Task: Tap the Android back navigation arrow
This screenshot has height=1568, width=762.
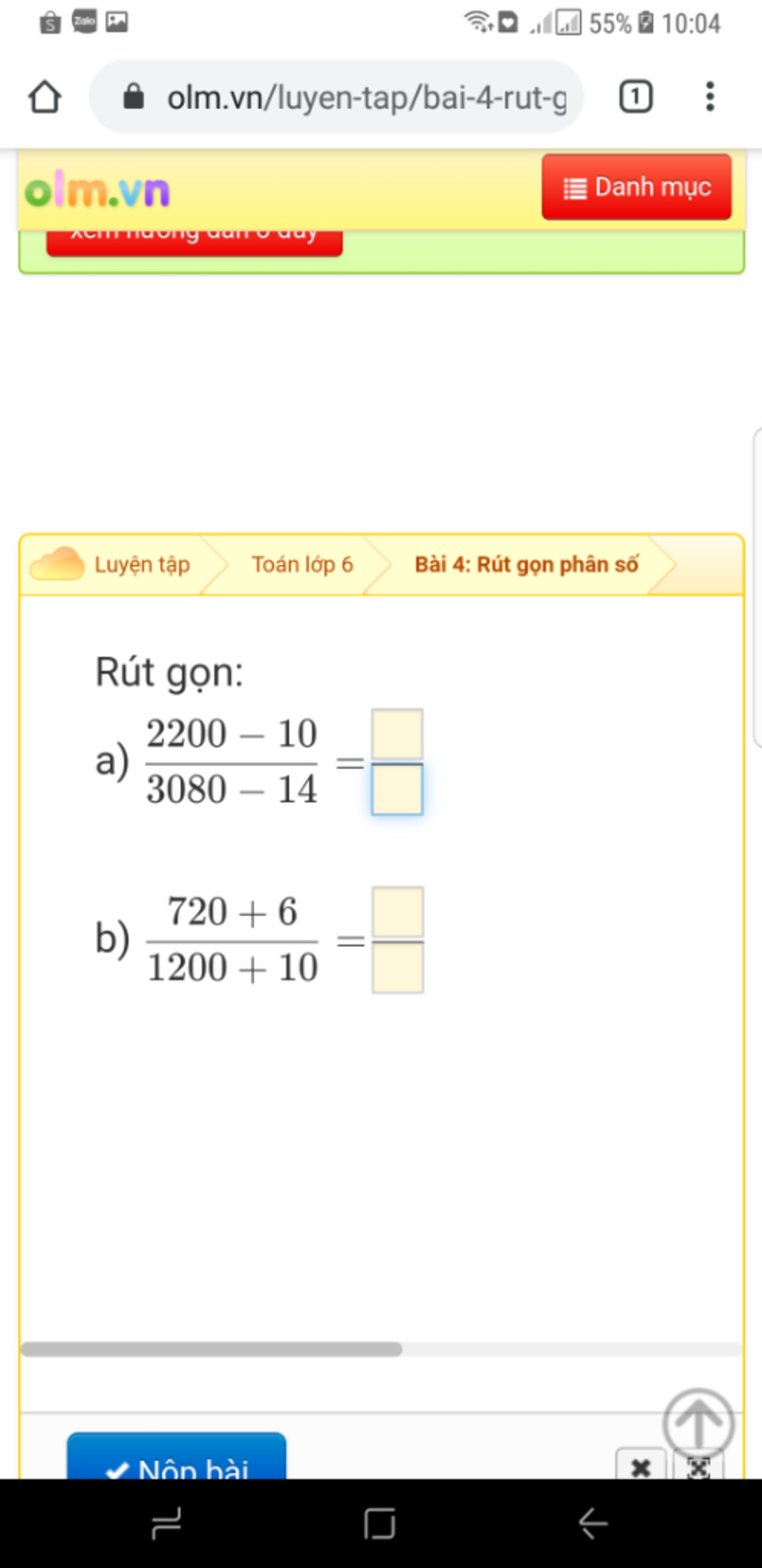Action: click(593, 1523)
